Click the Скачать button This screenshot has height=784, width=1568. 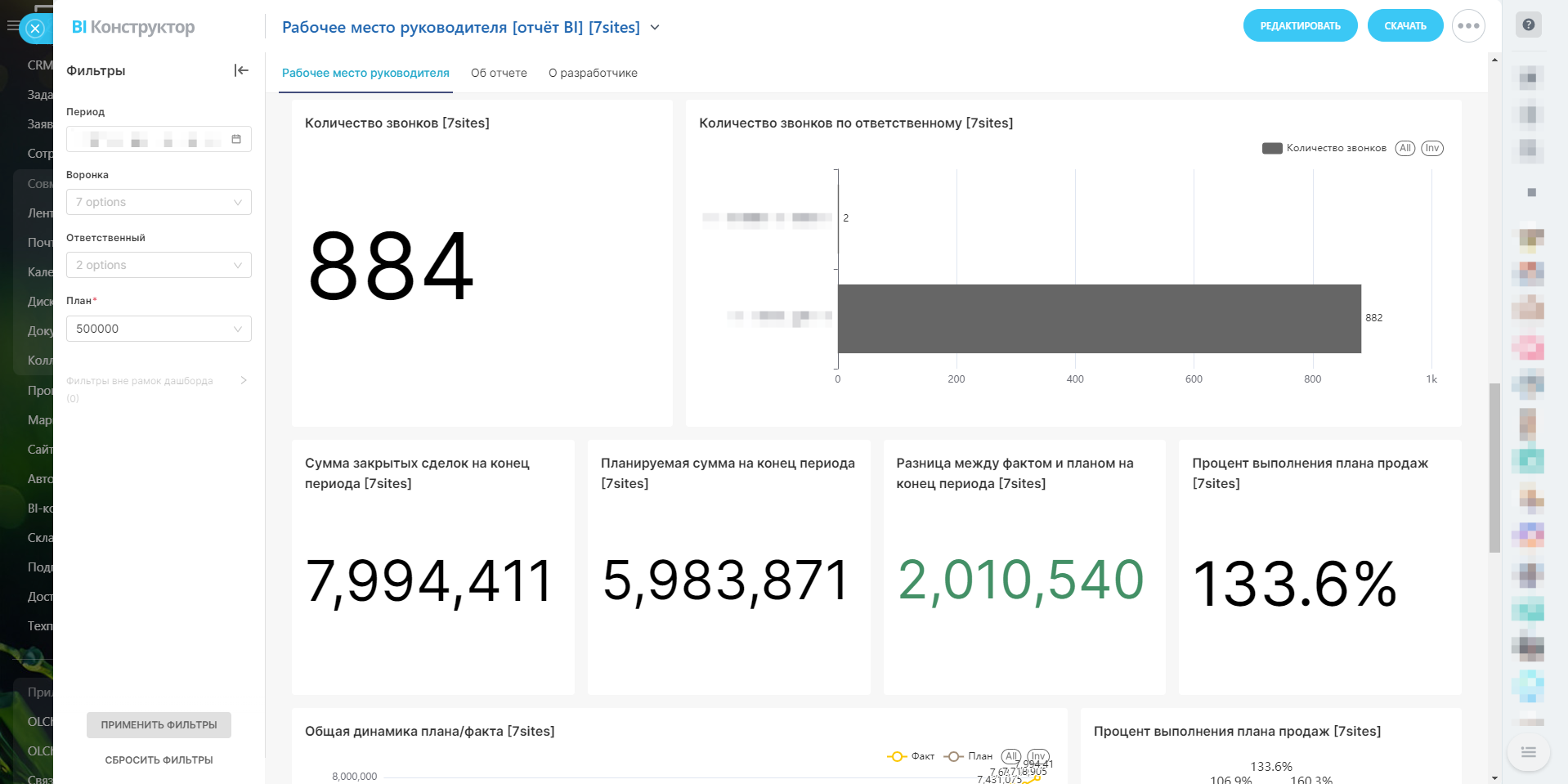[1404, 26]
